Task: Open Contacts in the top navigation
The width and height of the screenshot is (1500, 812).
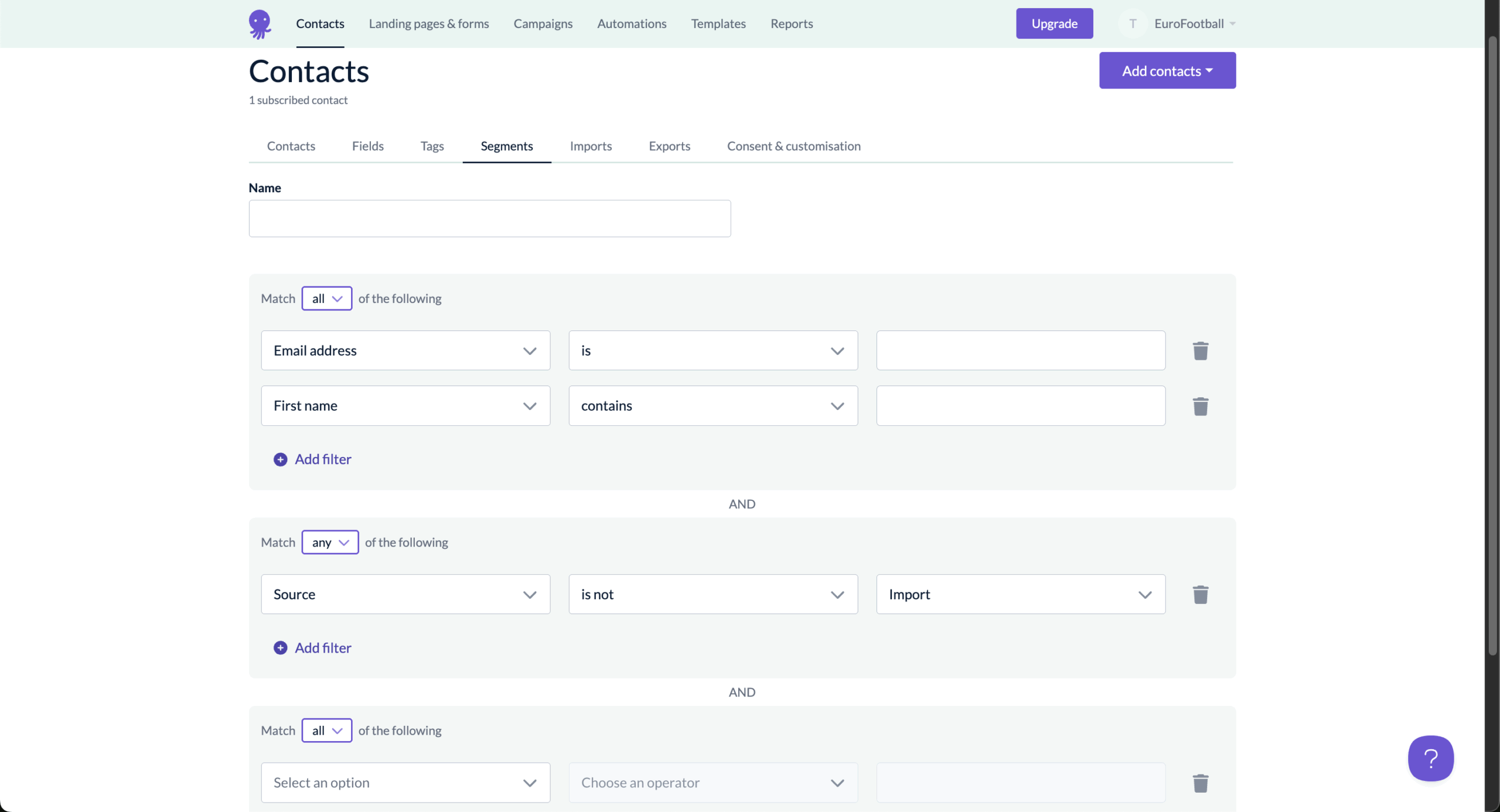Action: coord(320,23)
